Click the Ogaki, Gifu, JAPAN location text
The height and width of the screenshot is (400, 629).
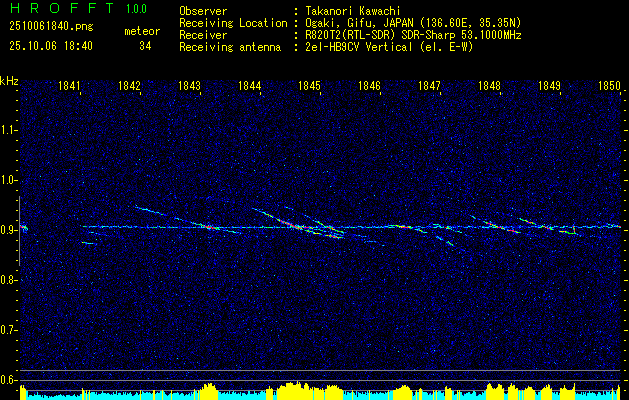click(x=413, y=23)
